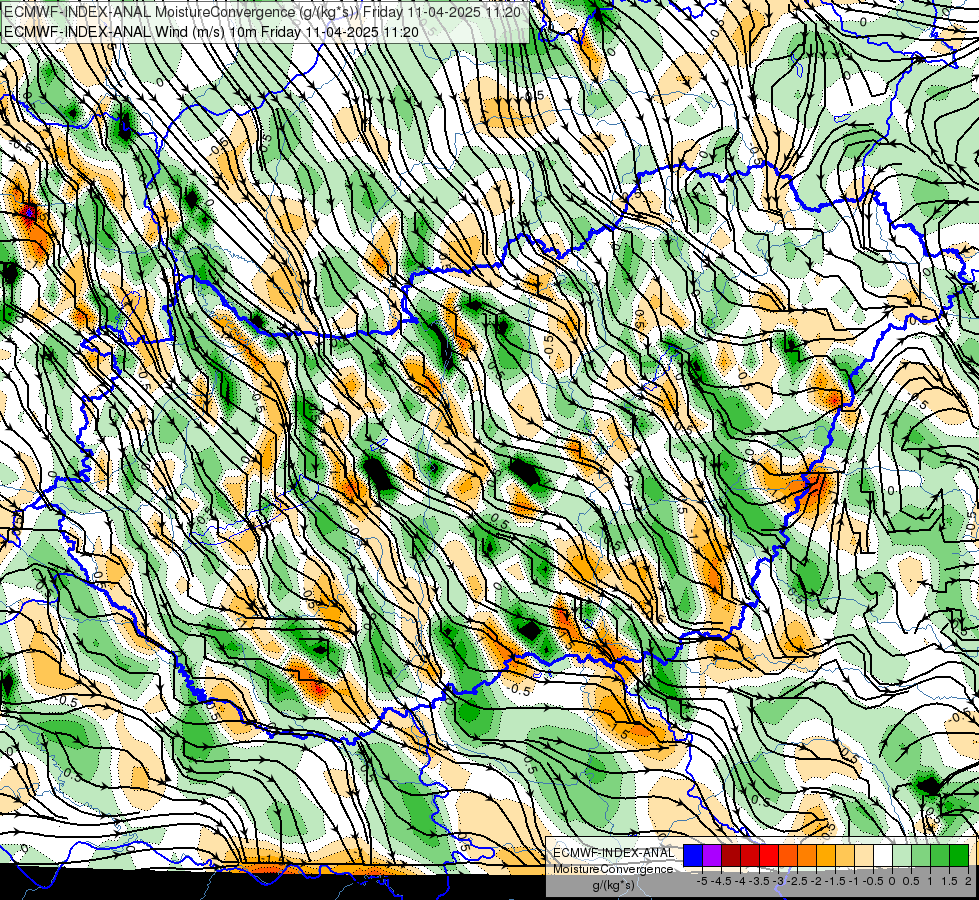Click the legend label 'MoistureConvergence'
The width and height of the screenshot is (979, 900).
point(613,869)
